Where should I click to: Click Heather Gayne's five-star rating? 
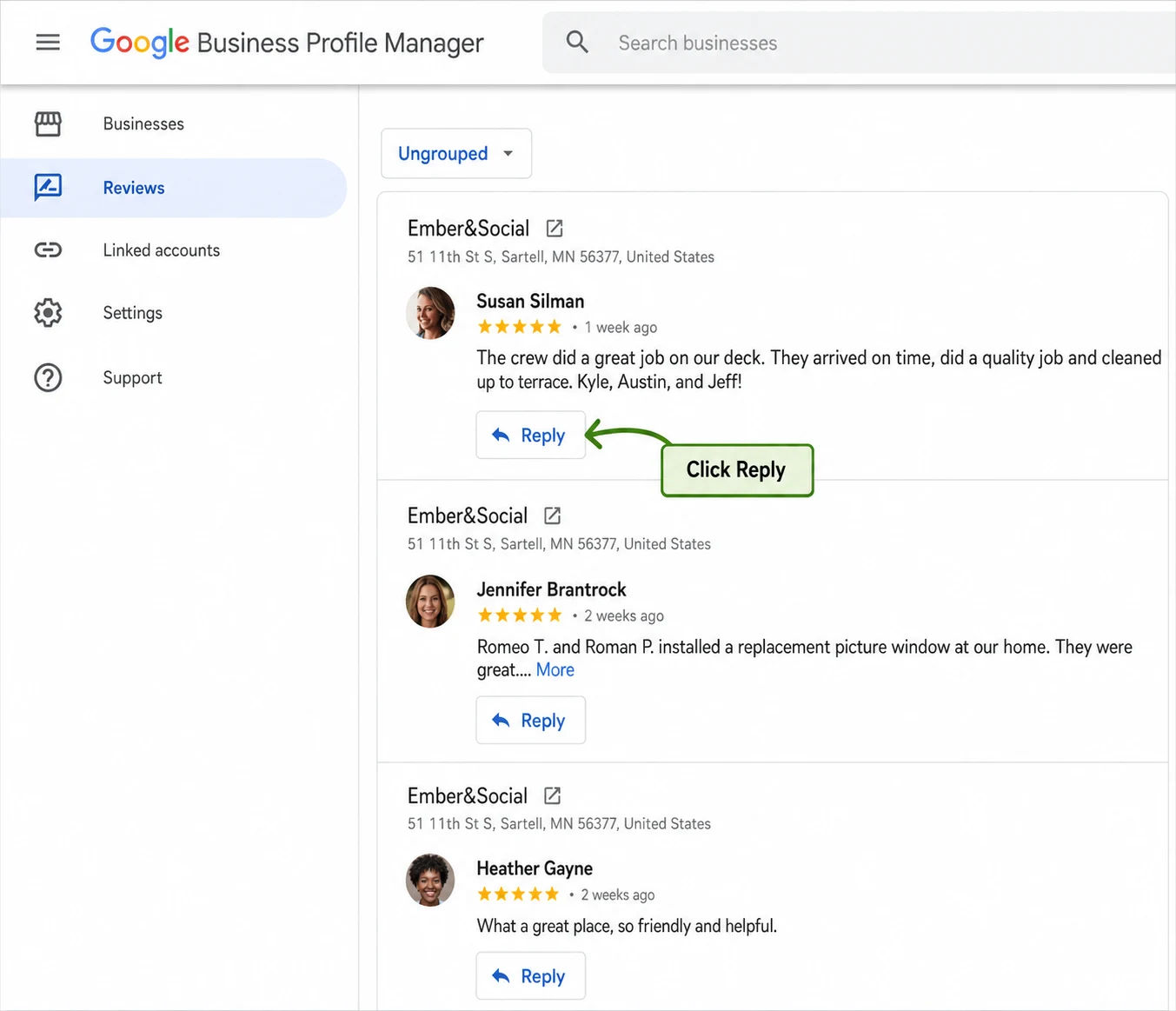[x=517, y=895]
